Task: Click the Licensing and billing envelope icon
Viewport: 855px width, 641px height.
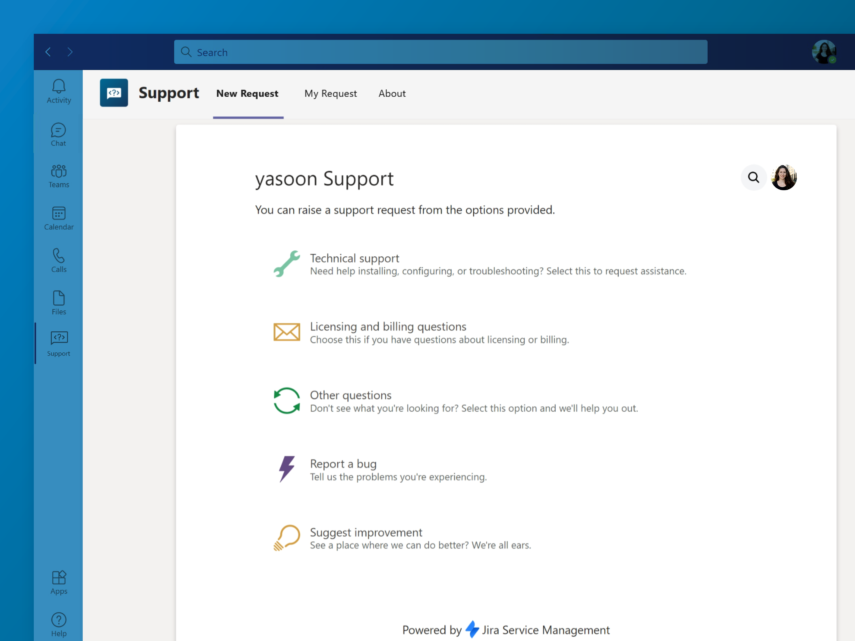Action: pos(287,332)
